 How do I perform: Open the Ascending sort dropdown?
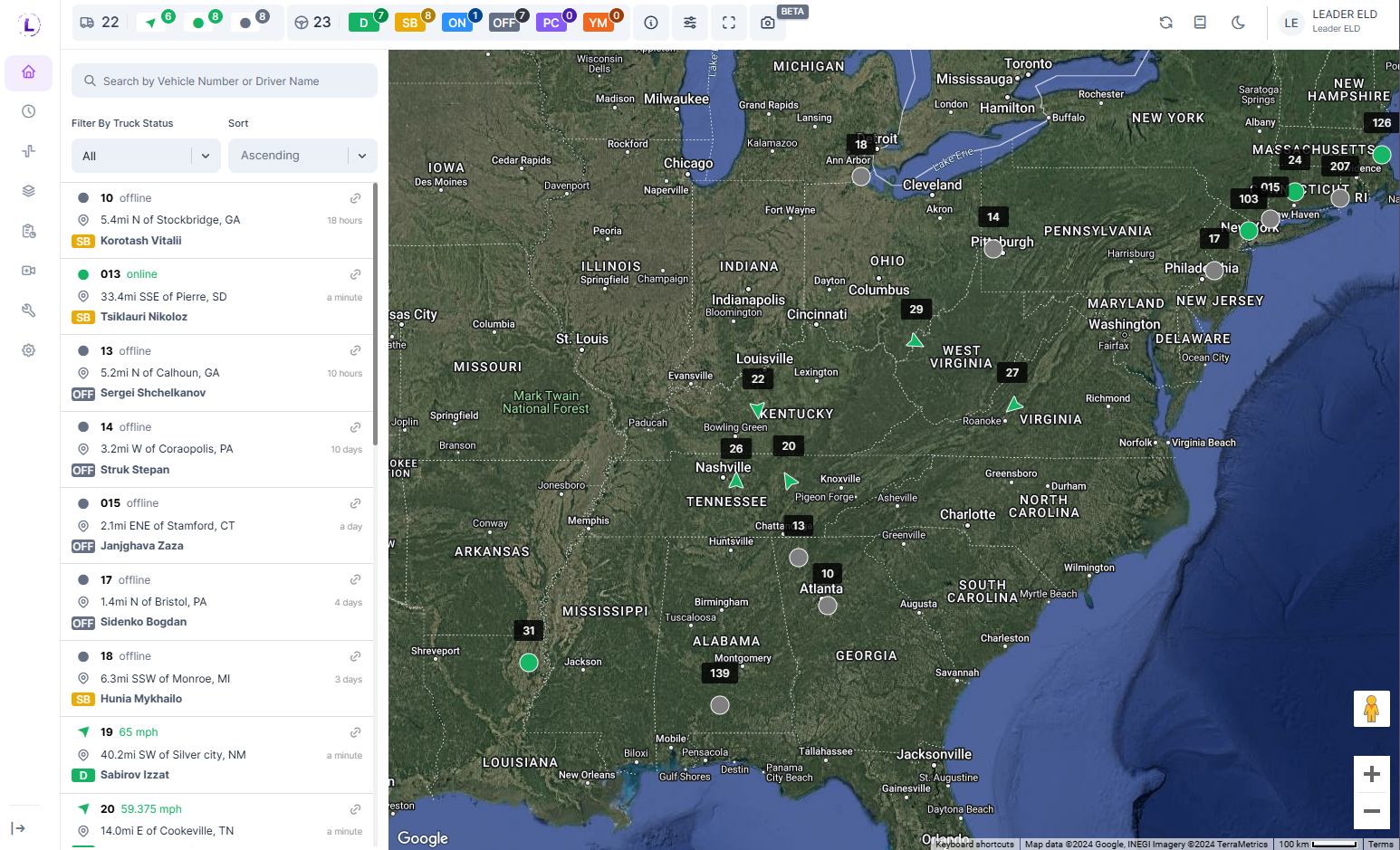click(x=302, y=156)
